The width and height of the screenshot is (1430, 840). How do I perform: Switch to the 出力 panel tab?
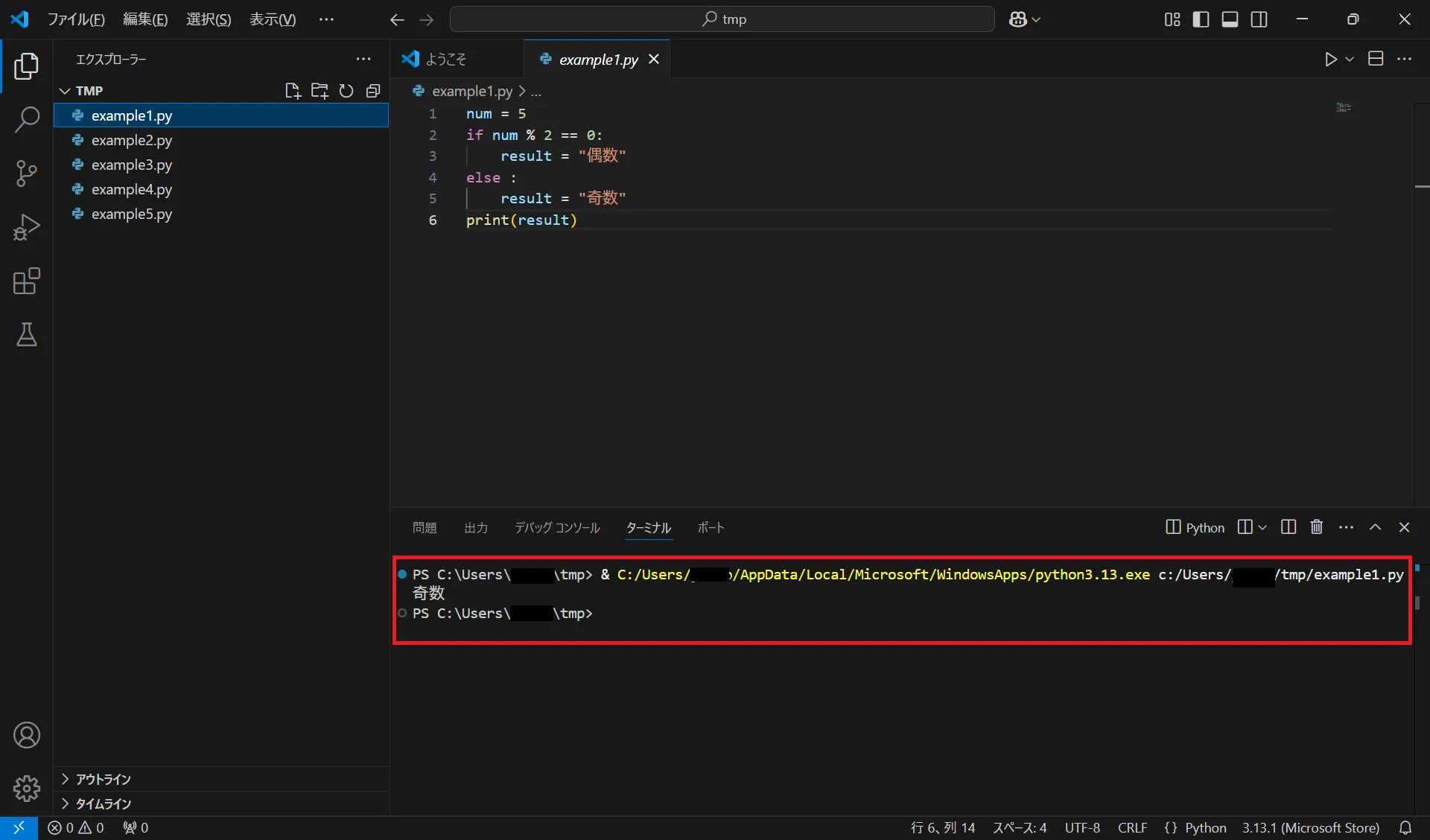476,527
